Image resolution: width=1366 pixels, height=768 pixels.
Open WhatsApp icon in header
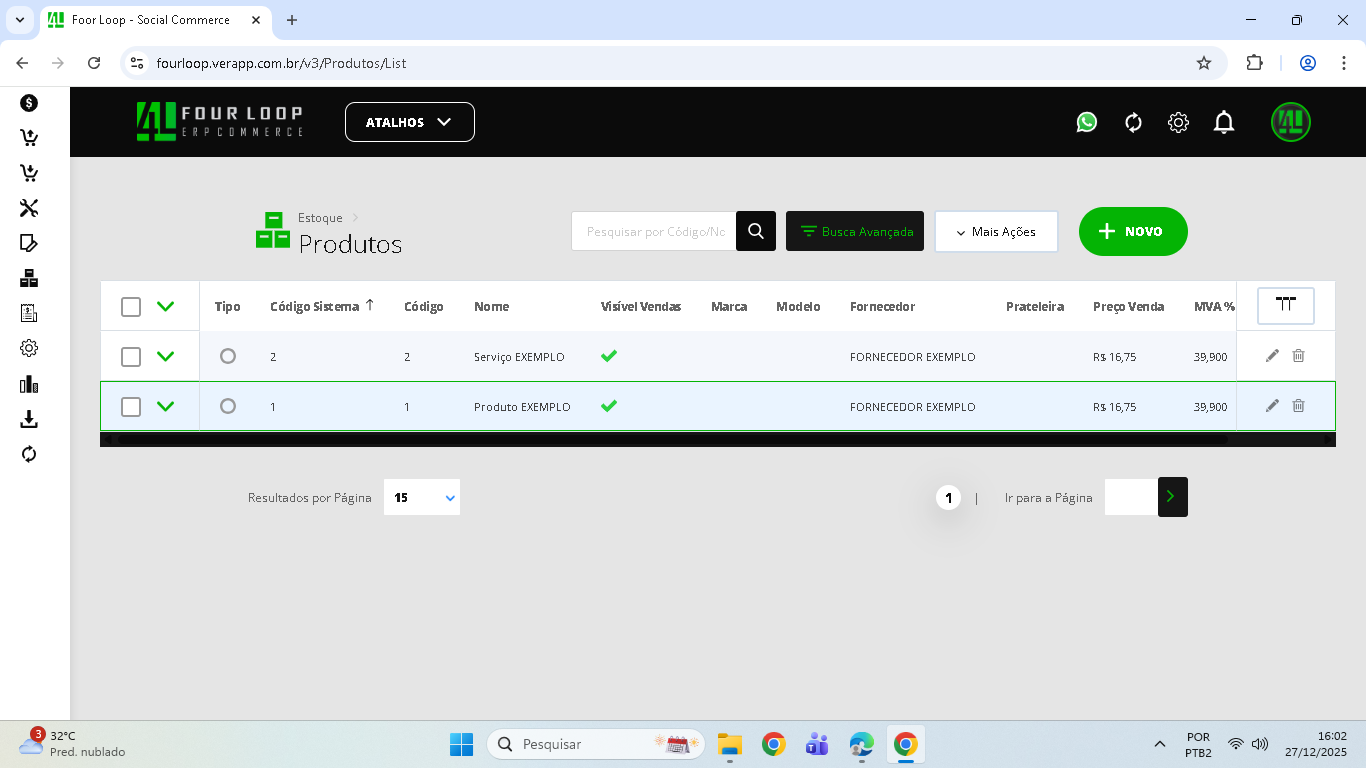coord(1087,122)
